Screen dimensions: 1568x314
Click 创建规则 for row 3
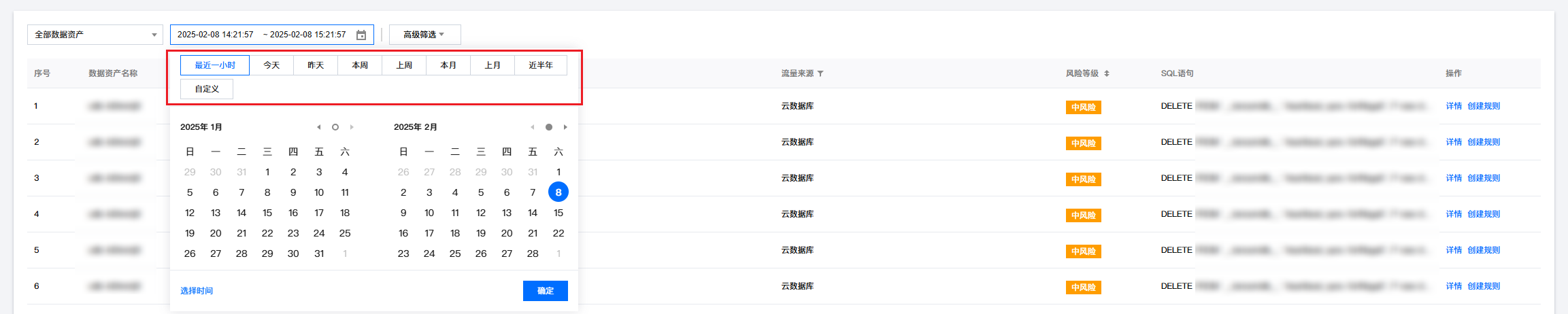click(1484, 178)
